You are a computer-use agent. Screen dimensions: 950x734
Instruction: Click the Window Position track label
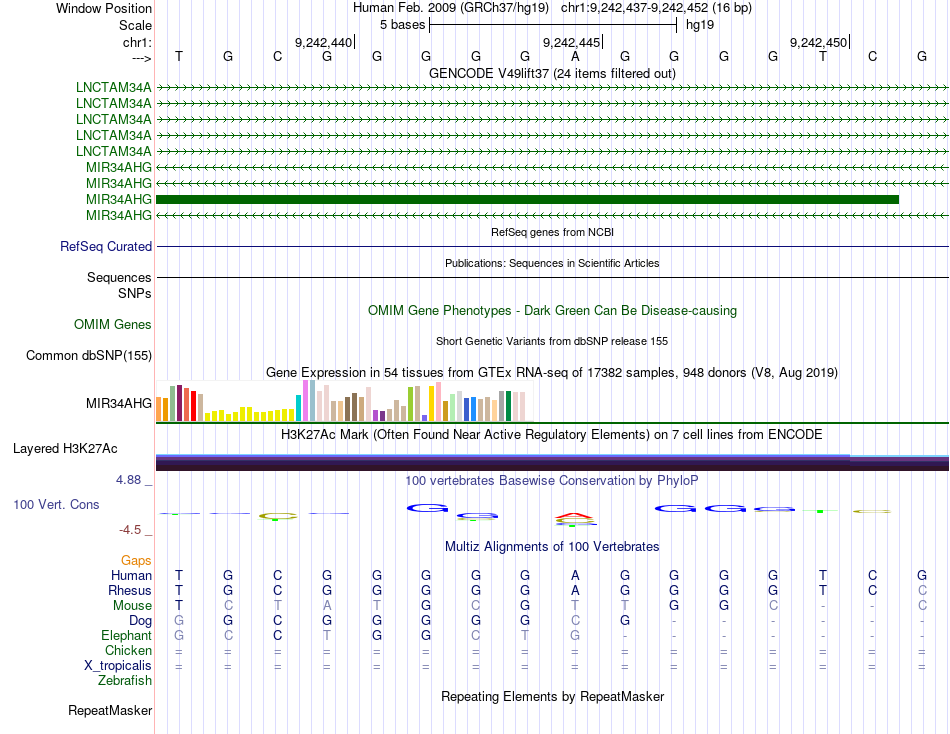(104, 8)
